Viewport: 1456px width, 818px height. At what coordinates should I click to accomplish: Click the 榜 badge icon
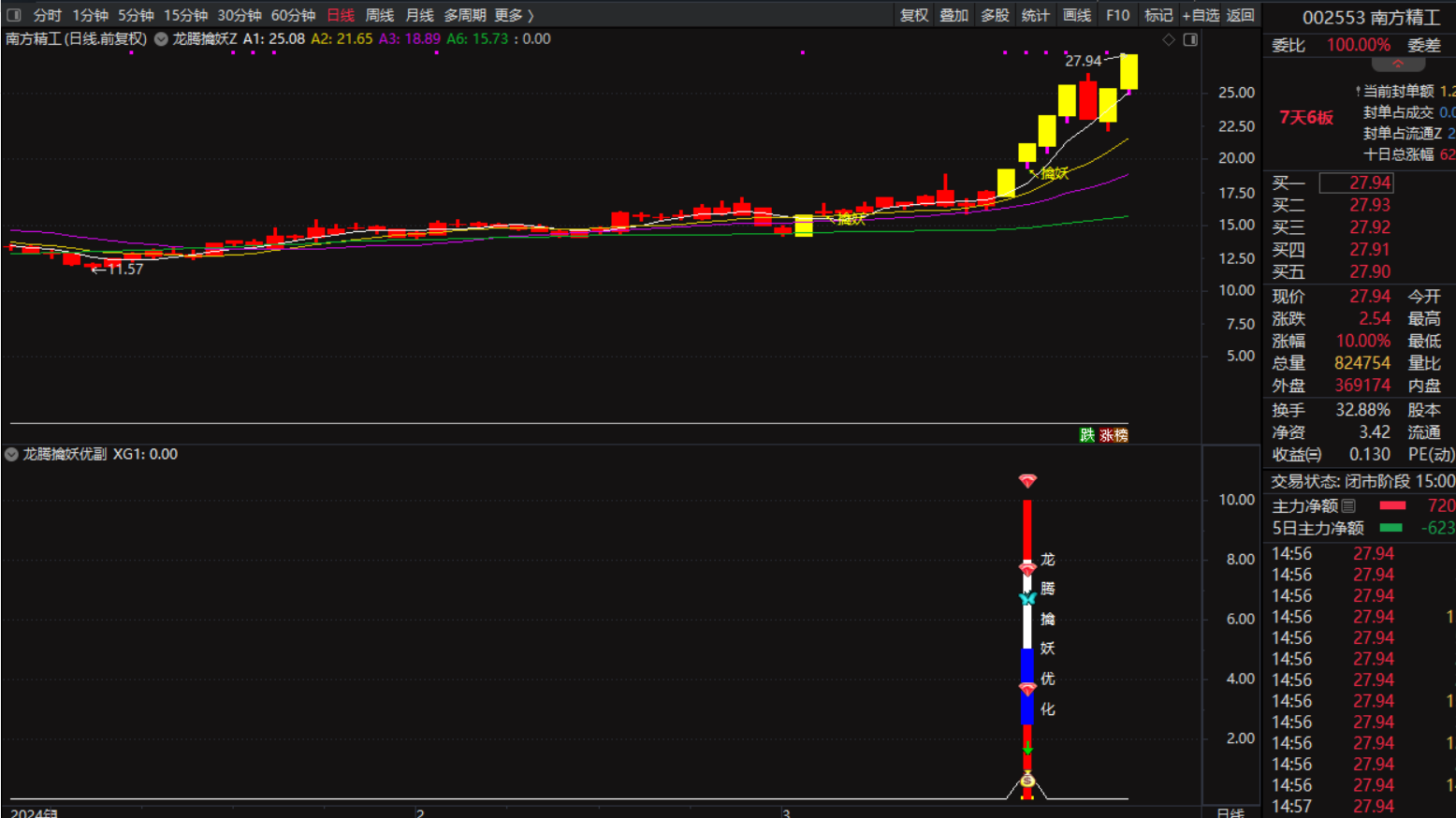coord(1120,435)
